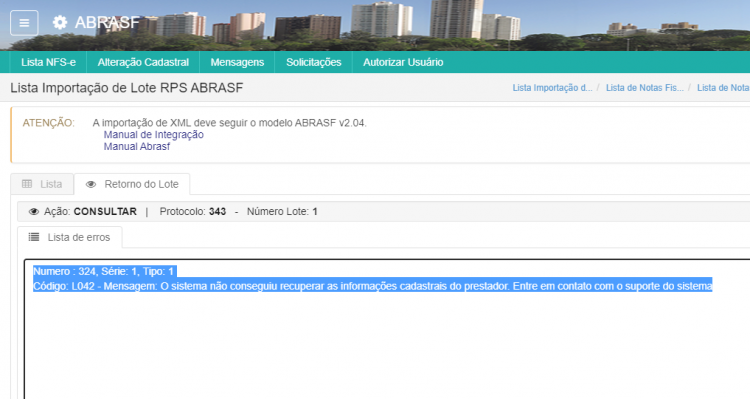This screenshot has height=399, width=750.
Task: Follow the Lista Importação d... breadcrumb
Action: point(552,88)
